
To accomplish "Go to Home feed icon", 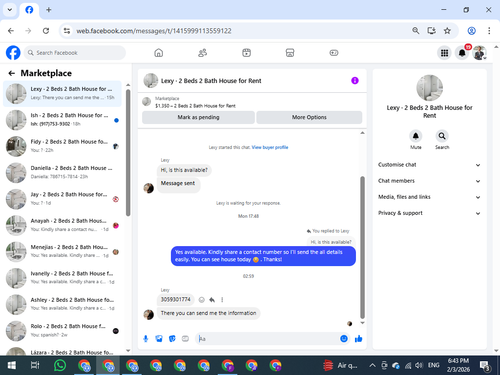I will tap(159, 53).
